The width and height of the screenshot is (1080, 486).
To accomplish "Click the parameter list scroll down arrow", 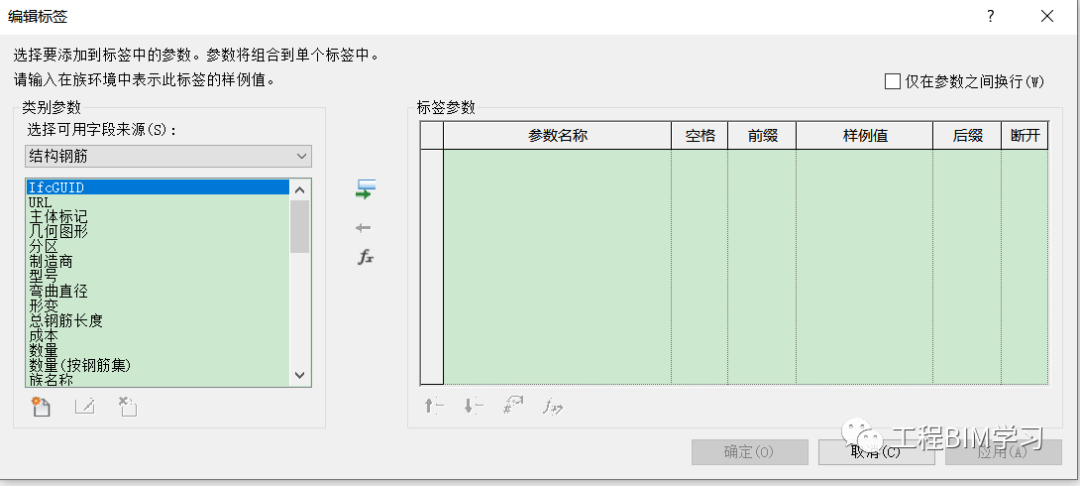I will click(x=300, y=375).
